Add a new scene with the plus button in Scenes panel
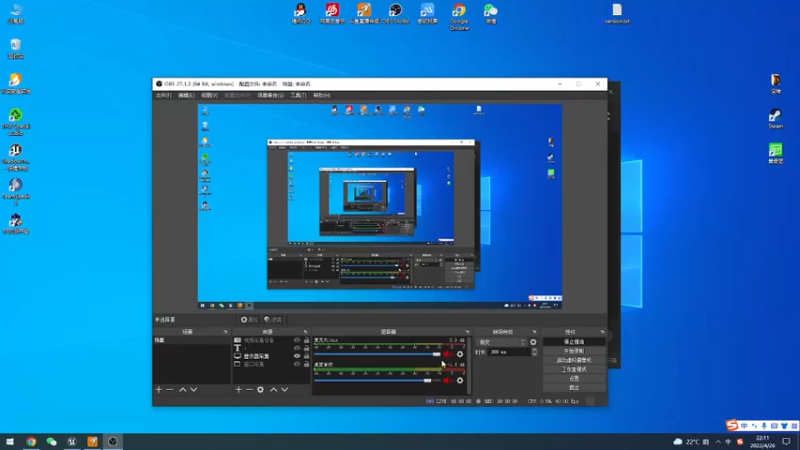 coord(159,390)
